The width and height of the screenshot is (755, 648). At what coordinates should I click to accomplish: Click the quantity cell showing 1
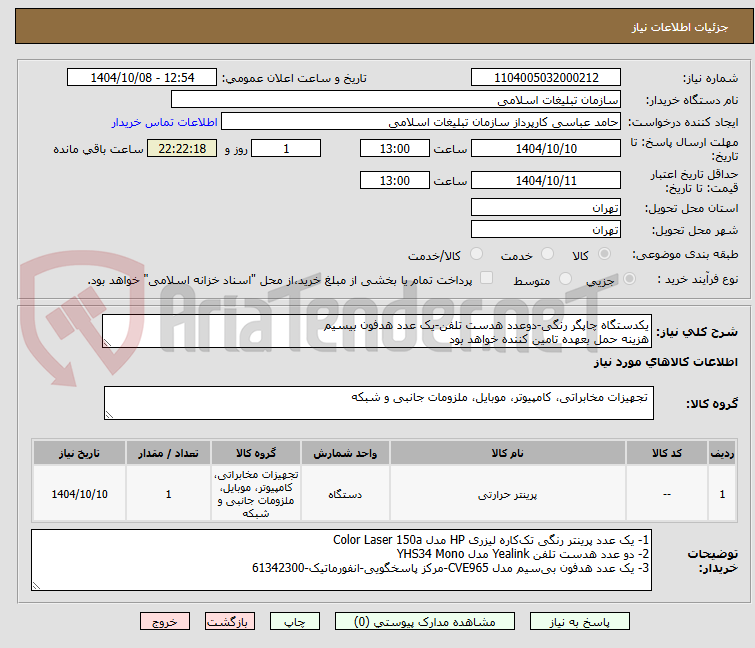168,494
